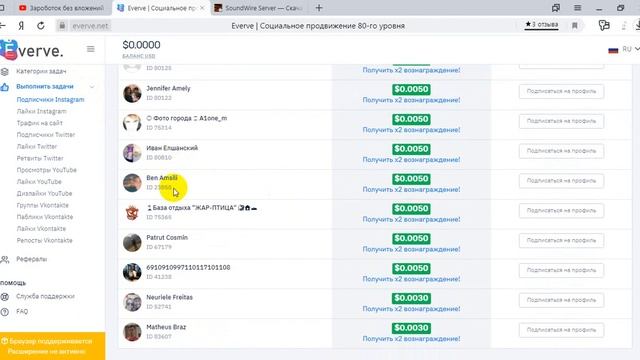Click the reload page icon
The width and height of the screenshot is (640, 360).
(x=41, y=26)
